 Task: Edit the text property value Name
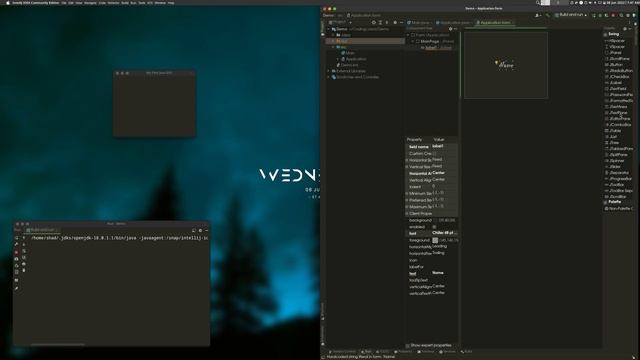coord(444,273)
